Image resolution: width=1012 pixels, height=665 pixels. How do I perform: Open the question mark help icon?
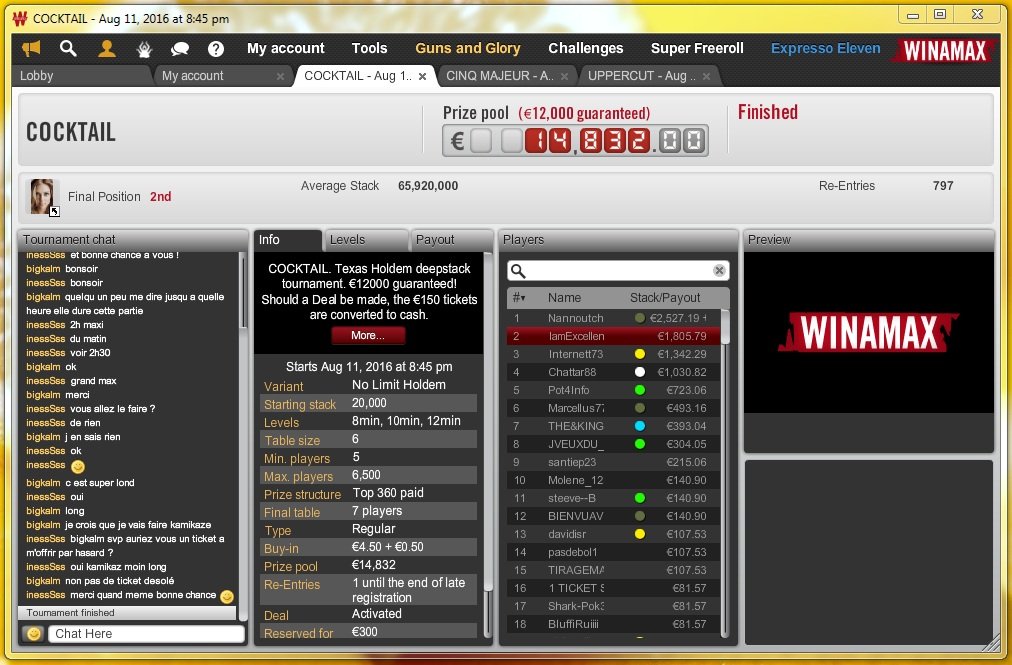point(216,48)
